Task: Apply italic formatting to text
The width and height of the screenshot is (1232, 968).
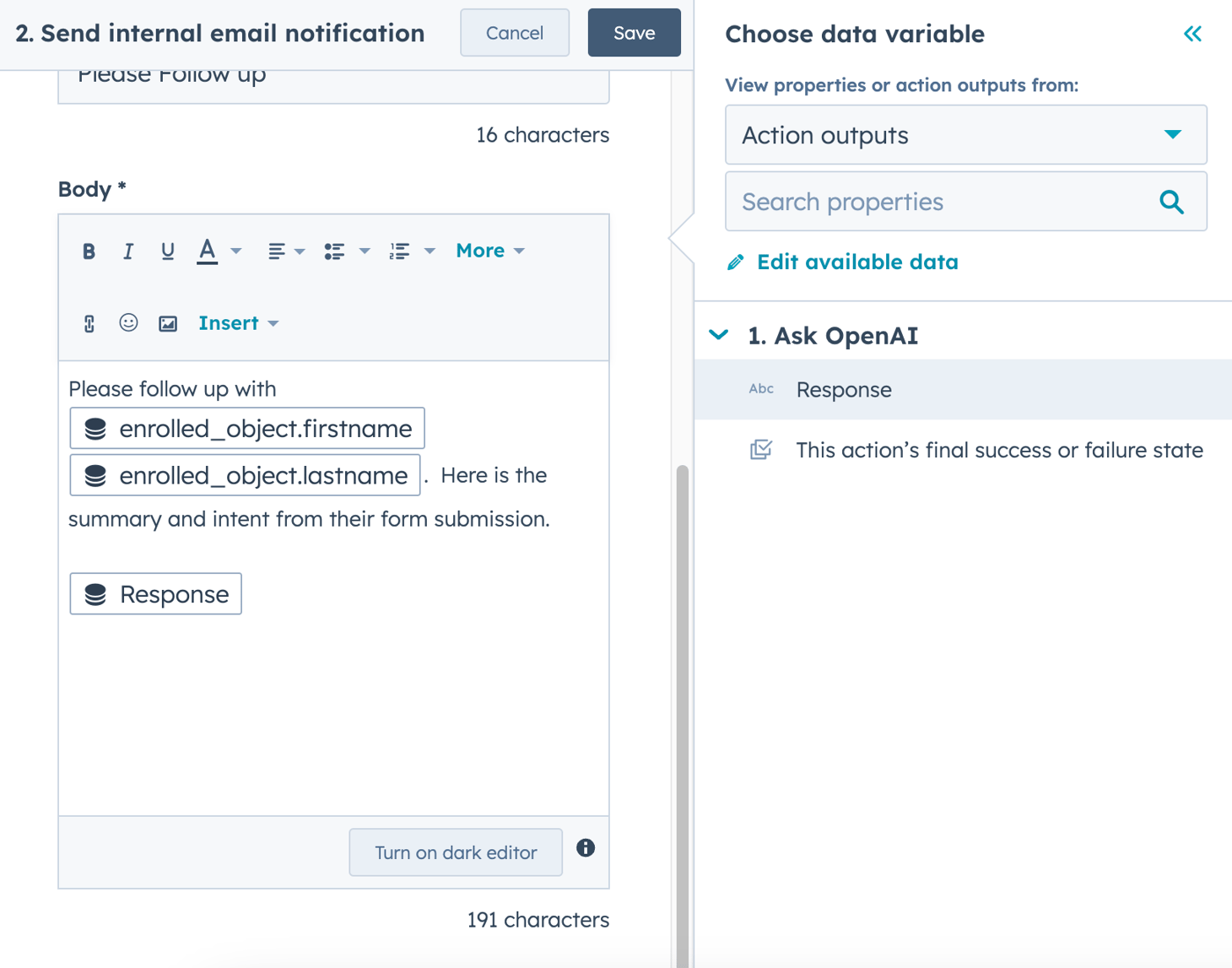Action: [128, 250]
